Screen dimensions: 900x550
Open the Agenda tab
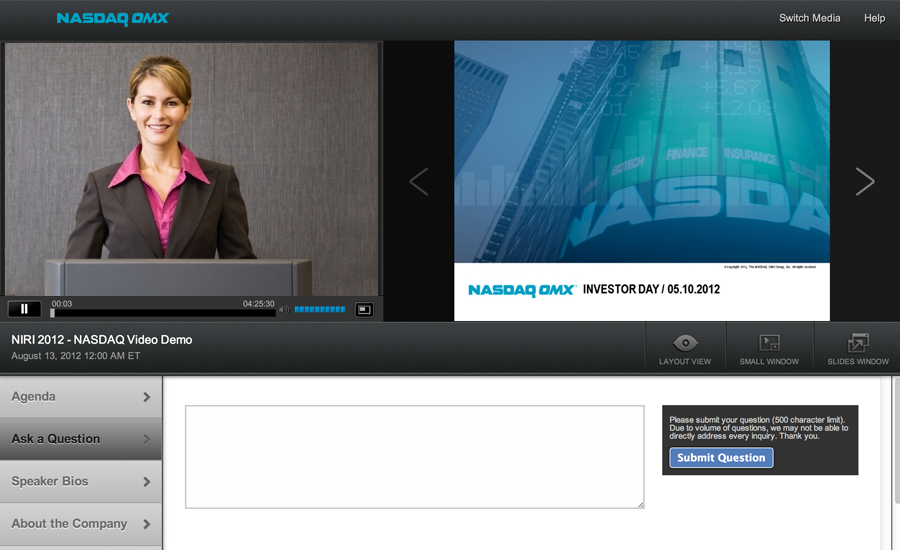point(81,397)
